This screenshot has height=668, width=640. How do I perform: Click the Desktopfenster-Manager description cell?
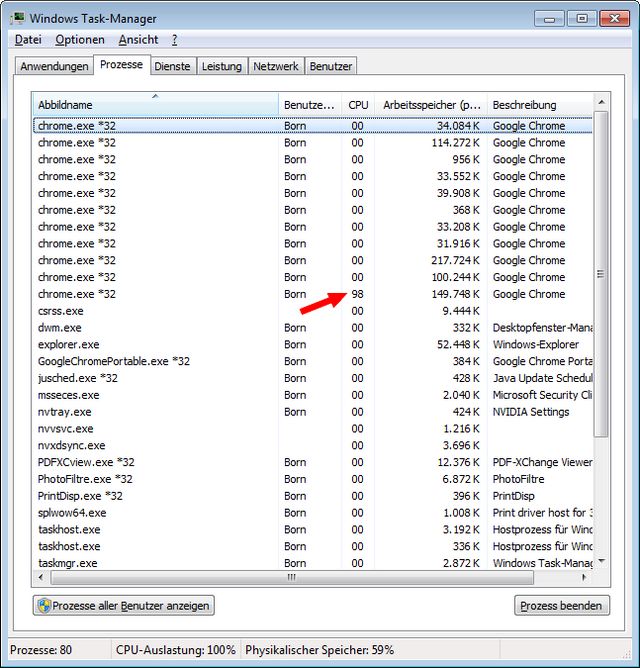pos(542,328)
